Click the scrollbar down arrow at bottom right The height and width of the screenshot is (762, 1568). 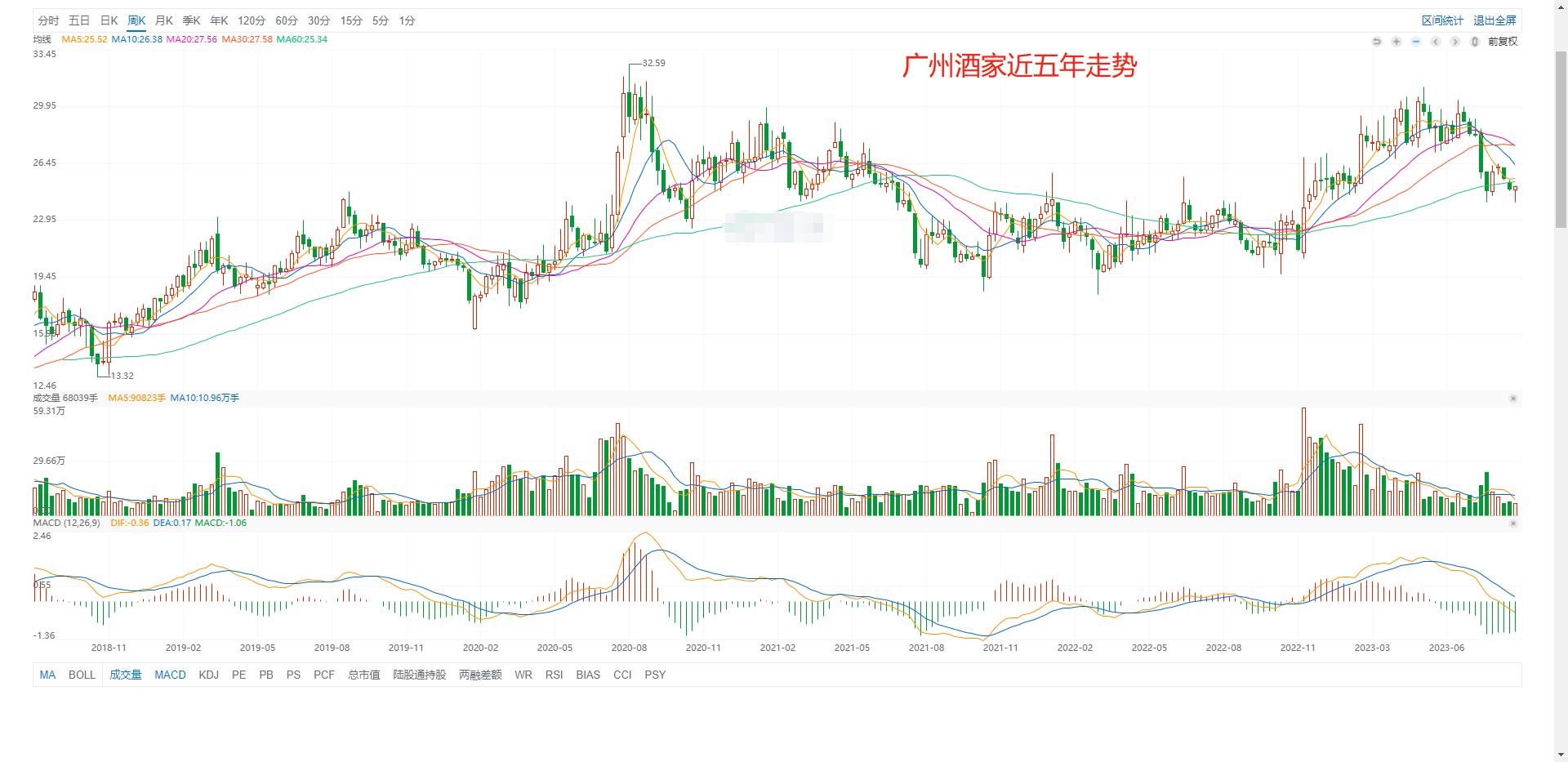tap(1561, 754)
